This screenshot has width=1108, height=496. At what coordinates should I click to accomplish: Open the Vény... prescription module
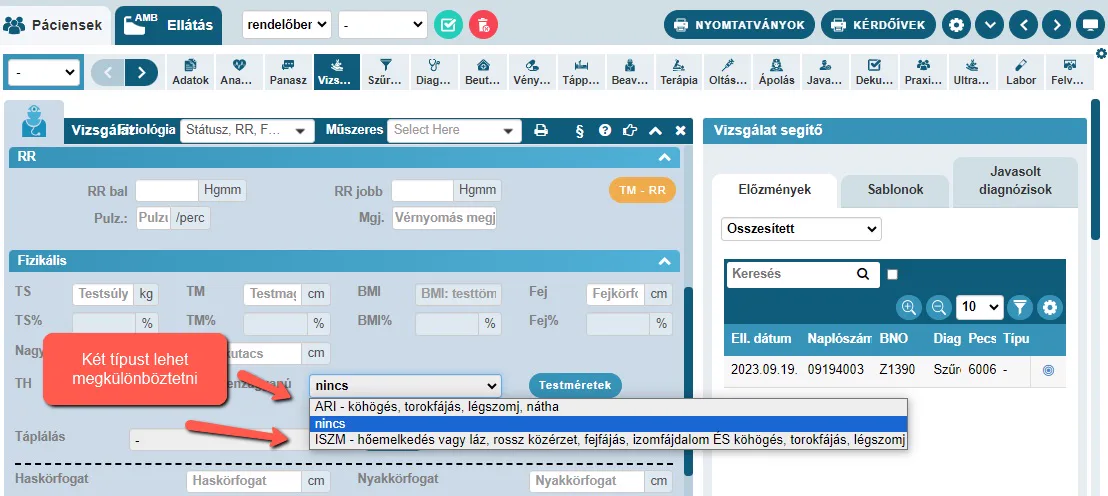coord(532,72)
